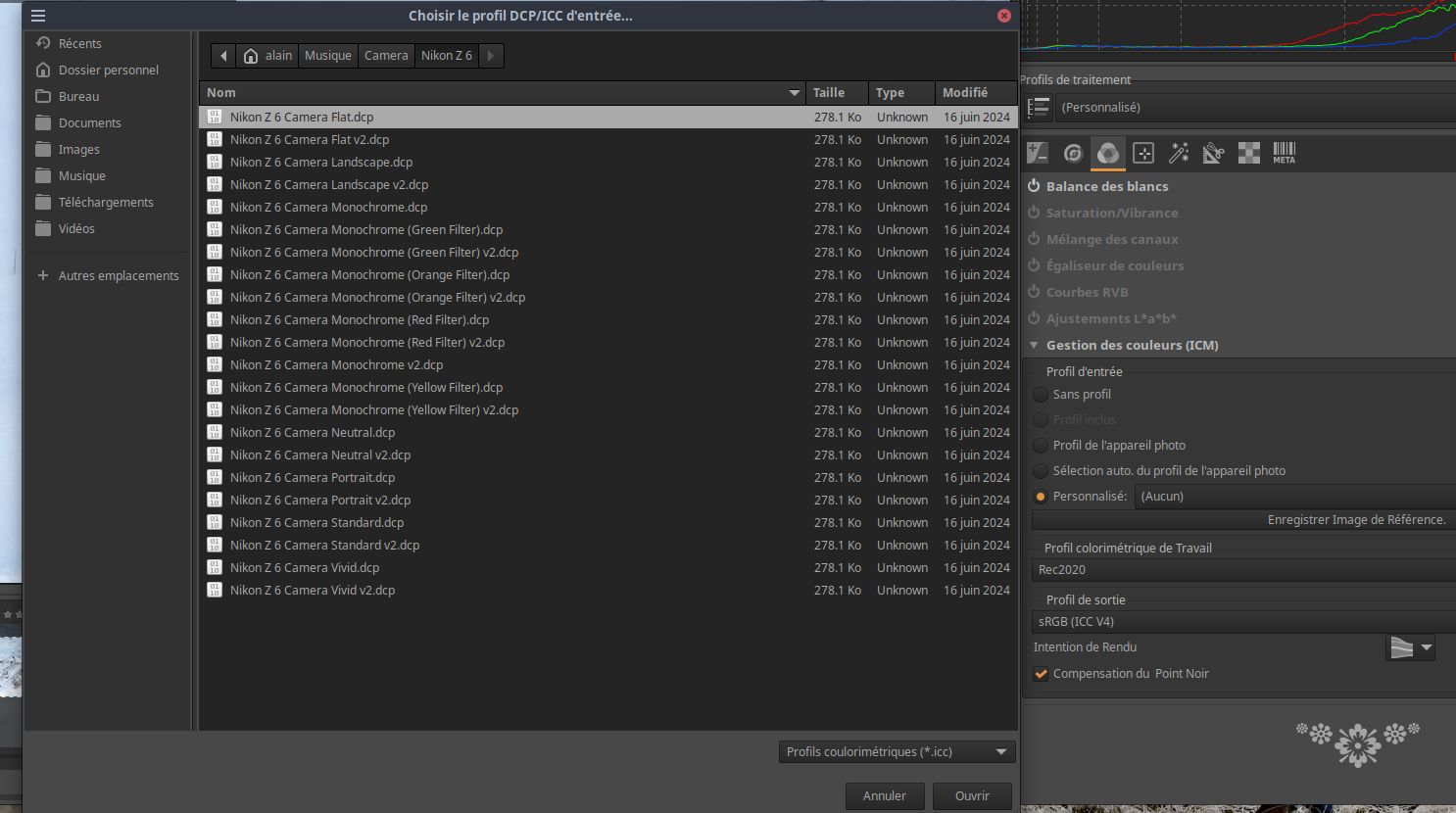Image resolution: width=1456 pixels, height=813 pixels.
Task: Open the Intention de Rendu dropdown
Action: click(1411, 647)
